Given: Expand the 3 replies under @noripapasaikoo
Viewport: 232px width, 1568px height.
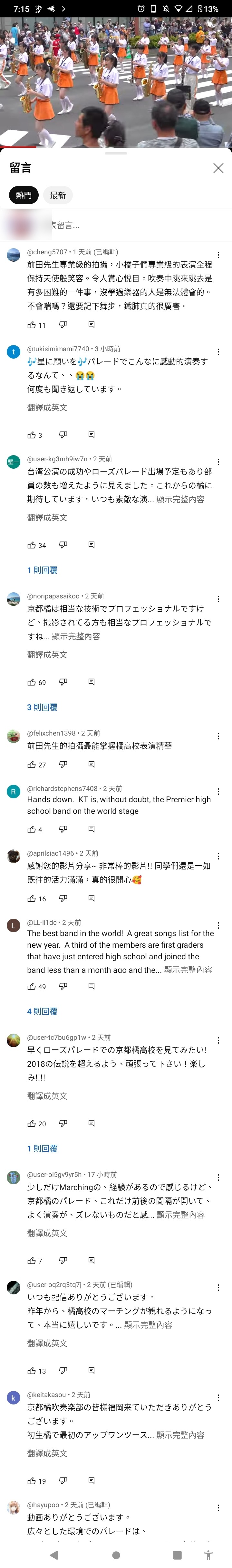Looking at the screenshot, I should [x=42, y=707].
